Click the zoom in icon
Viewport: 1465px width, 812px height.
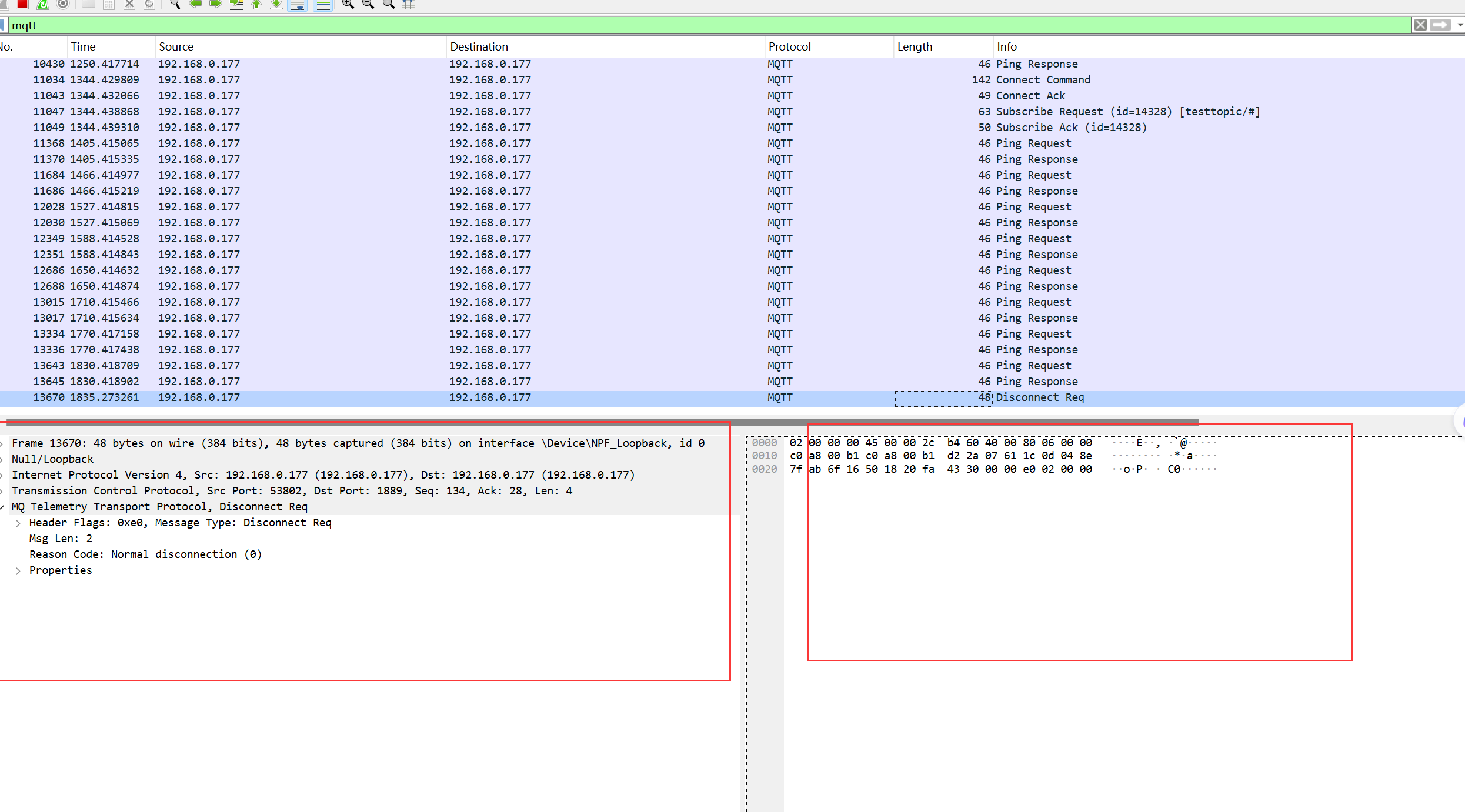click(x=348, y=4)
